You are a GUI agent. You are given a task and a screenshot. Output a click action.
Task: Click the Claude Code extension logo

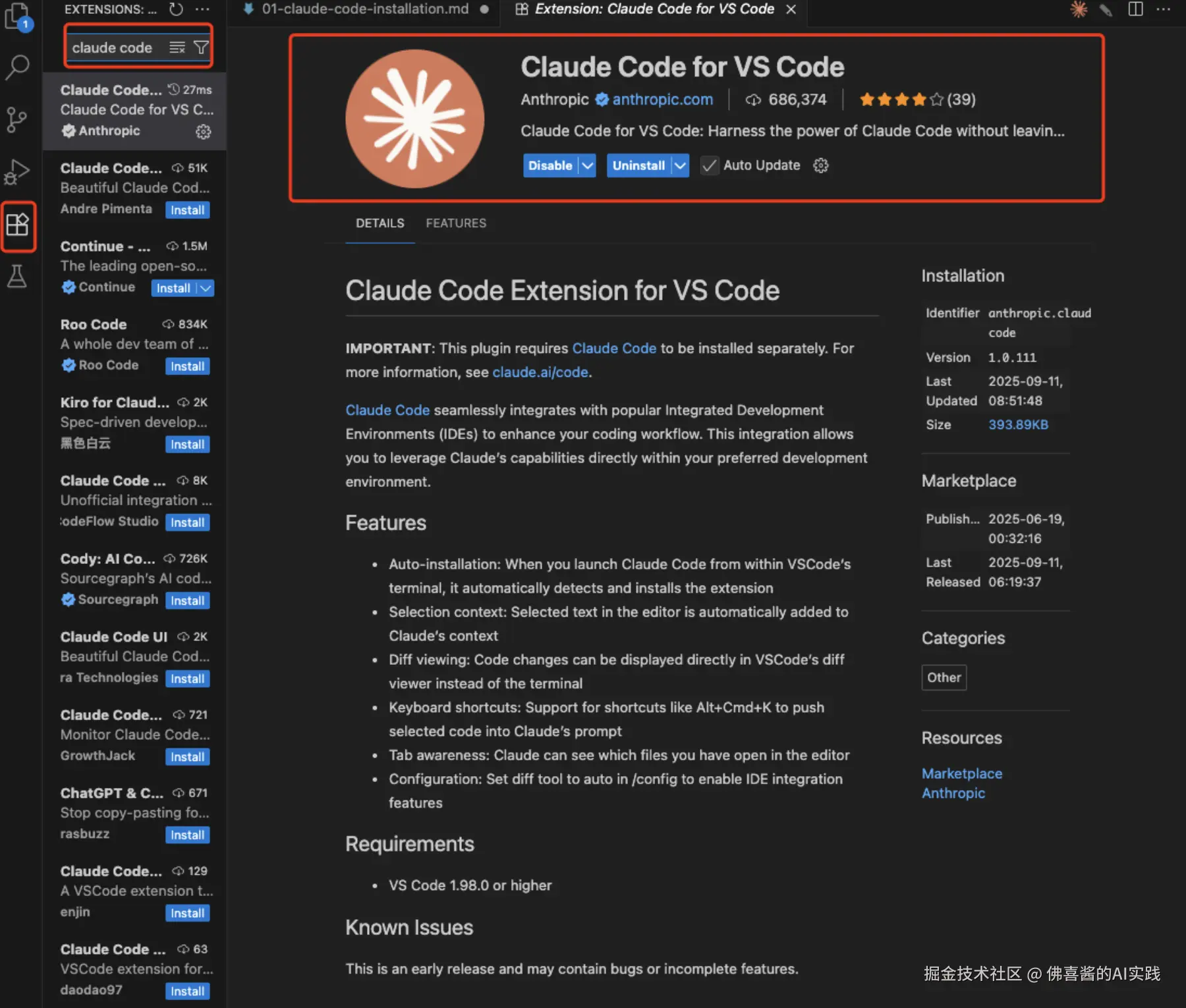point(415,119)
